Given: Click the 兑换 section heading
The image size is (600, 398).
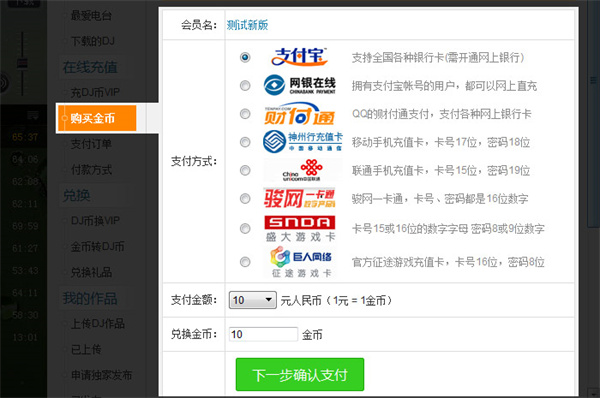Looking at the screenshot, I should point(77,195).
